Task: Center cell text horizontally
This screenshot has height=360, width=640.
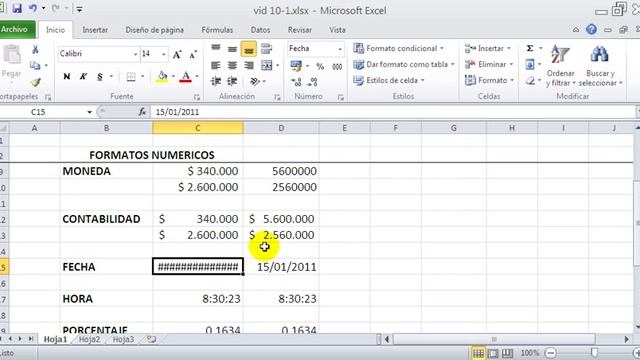Action: point(232,65)
